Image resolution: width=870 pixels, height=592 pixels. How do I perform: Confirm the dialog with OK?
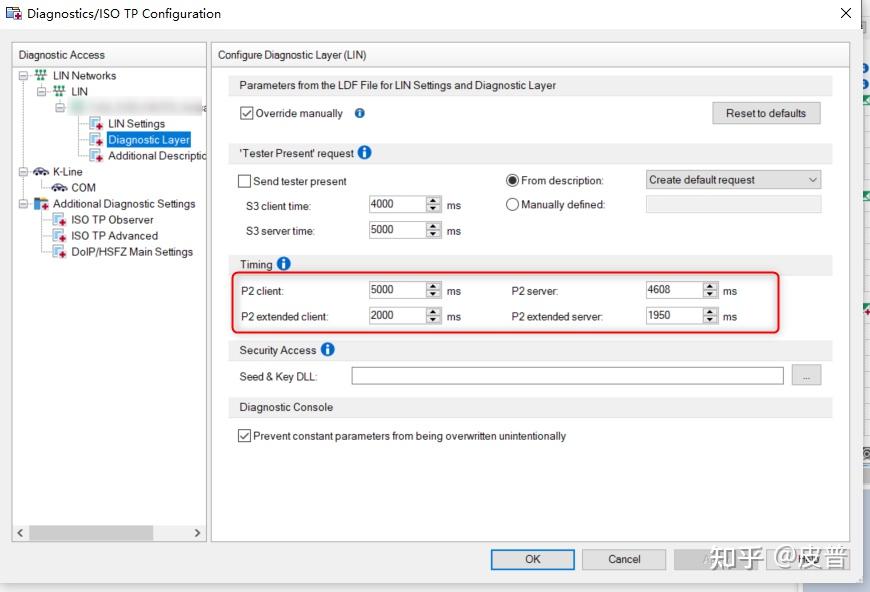[x=533, y=559]
